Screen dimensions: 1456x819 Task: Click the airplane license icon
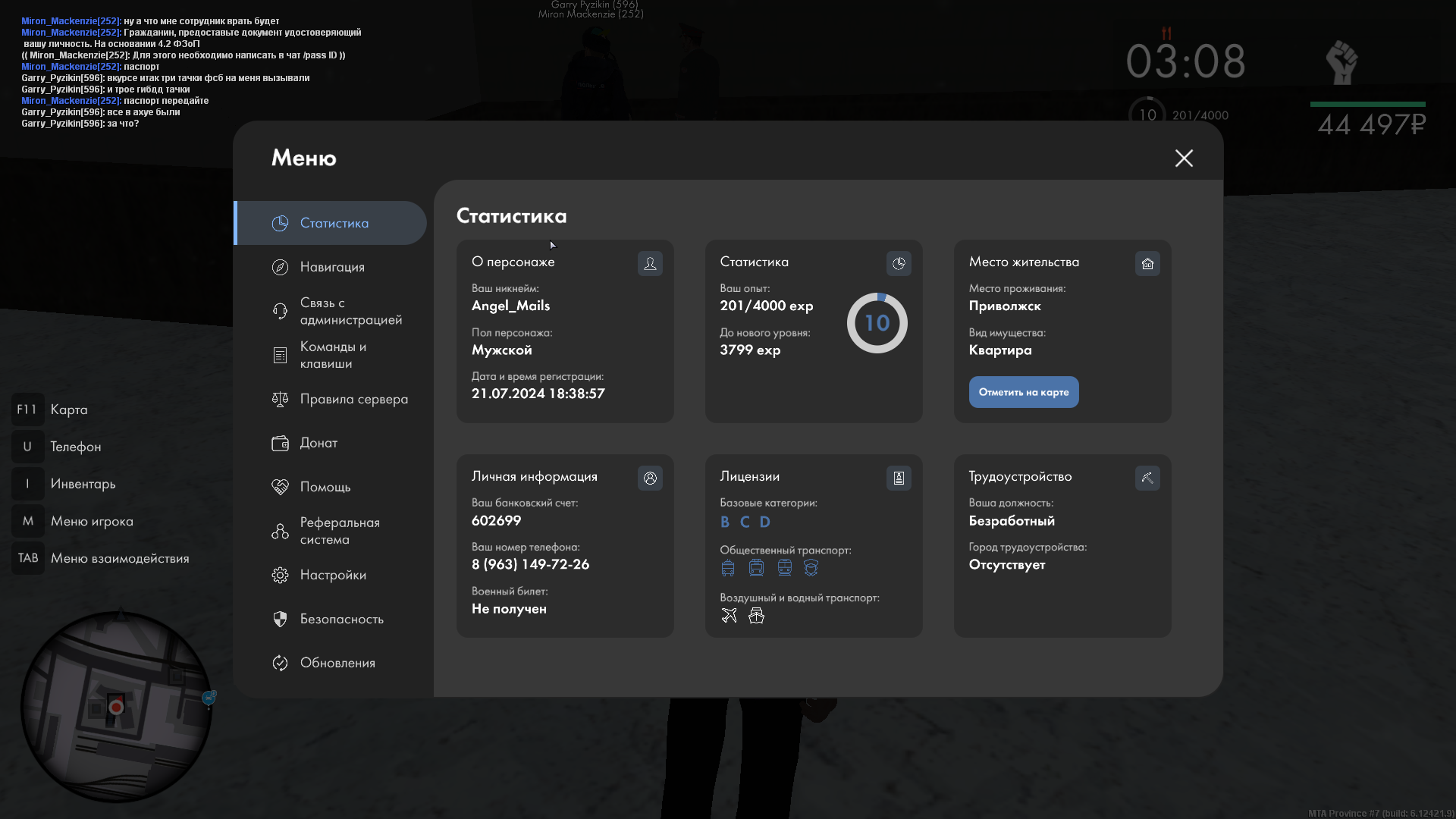[729, 616]
